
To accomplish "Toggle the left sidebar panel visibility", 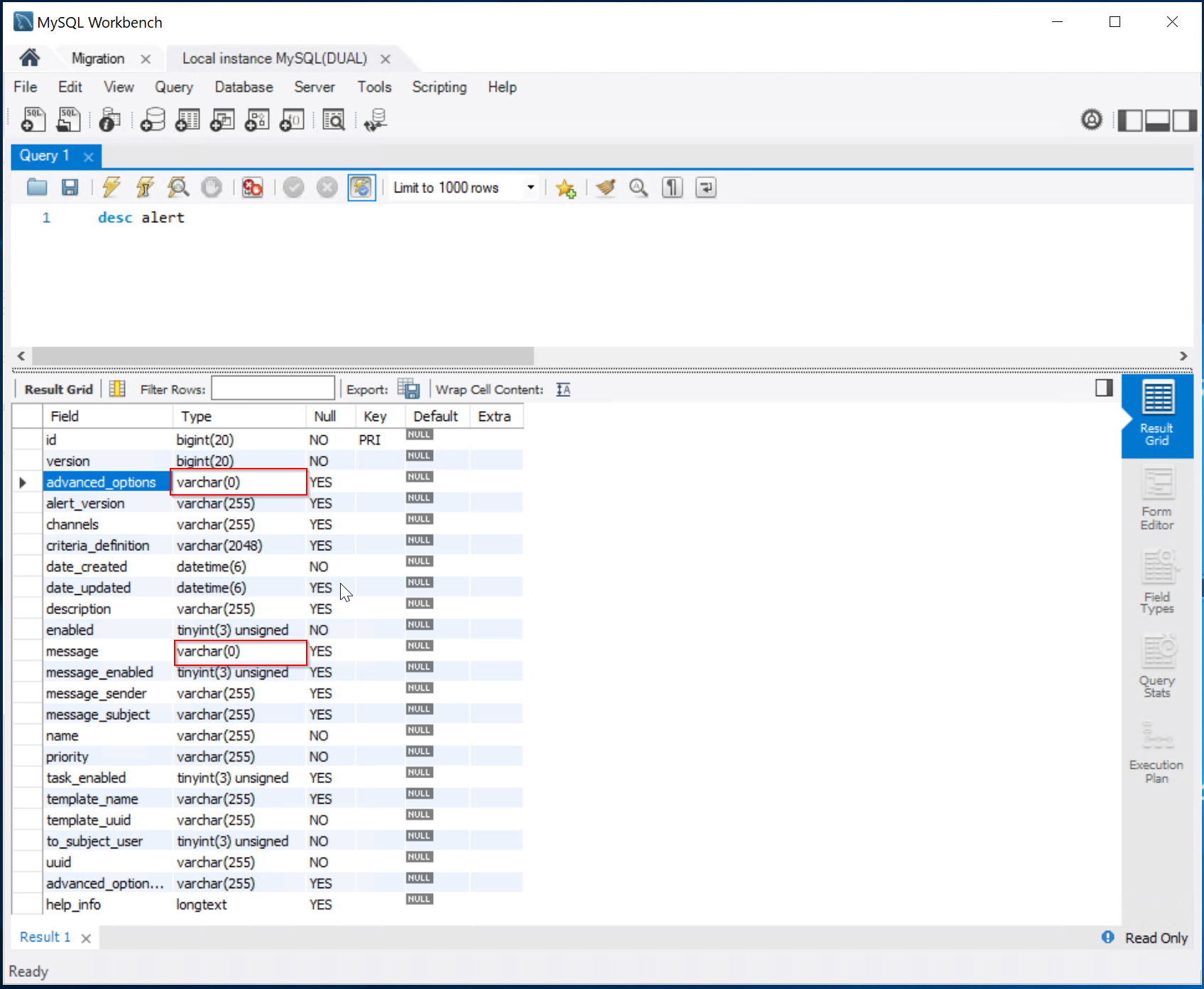I will coord(1129,121).
